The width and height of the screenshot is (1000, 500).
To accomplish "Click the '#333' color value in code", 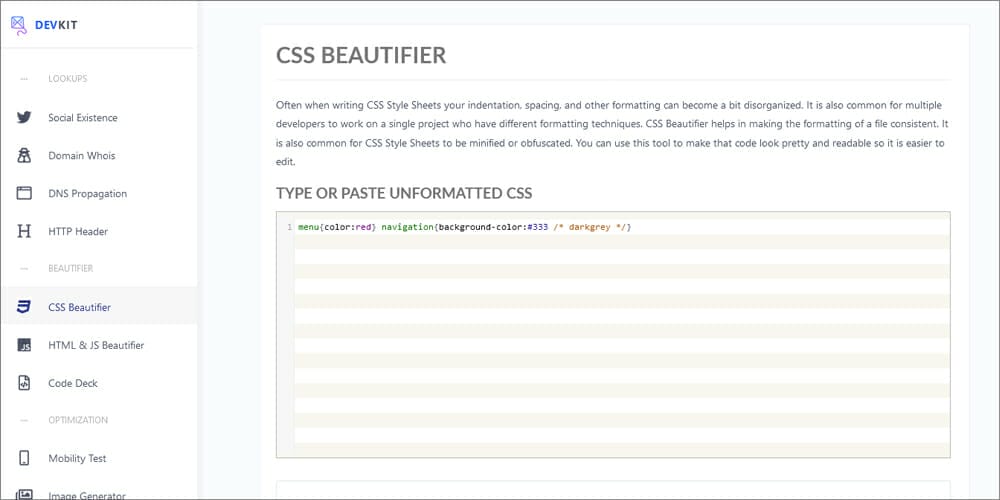I will click(x=538, y=227).
